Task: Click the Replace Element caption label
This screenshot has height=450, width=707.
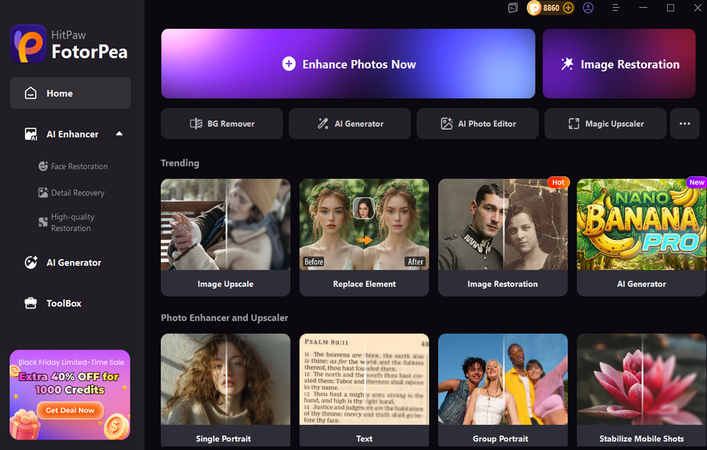Action: [x=364, y=284]
